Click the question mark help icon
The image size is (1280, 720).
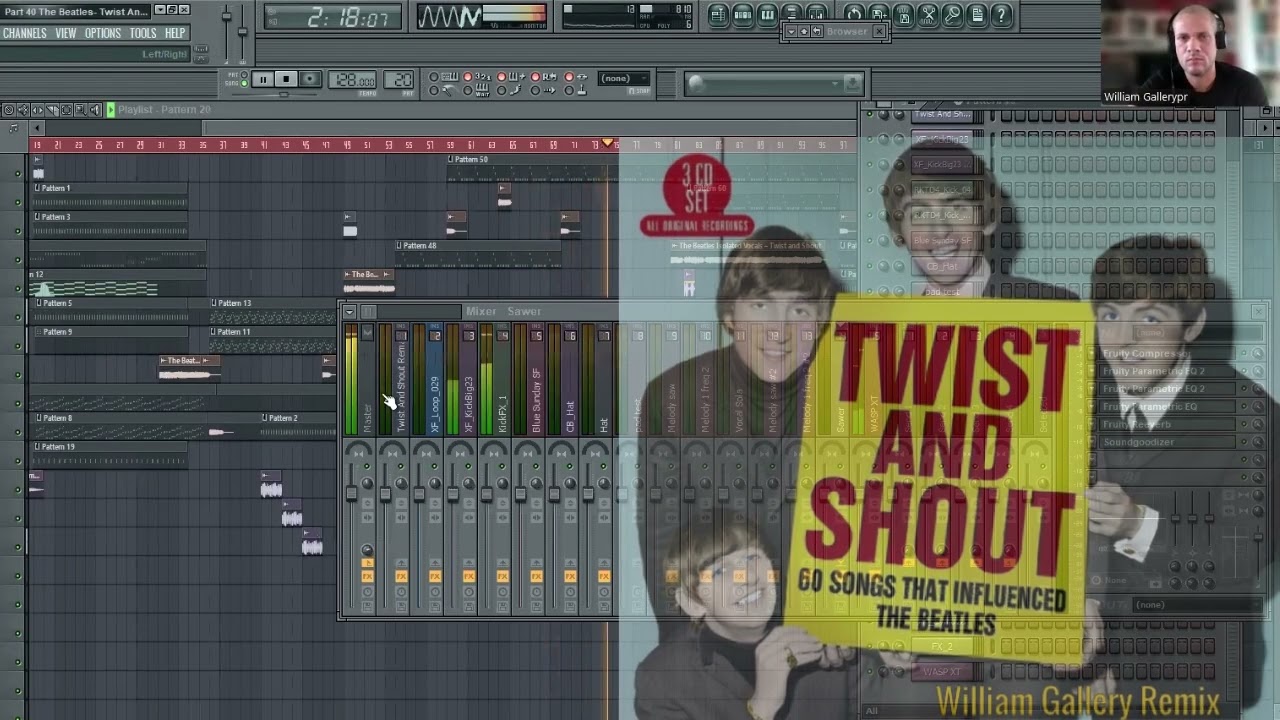pyautogui.click(x=1001, y=14)
